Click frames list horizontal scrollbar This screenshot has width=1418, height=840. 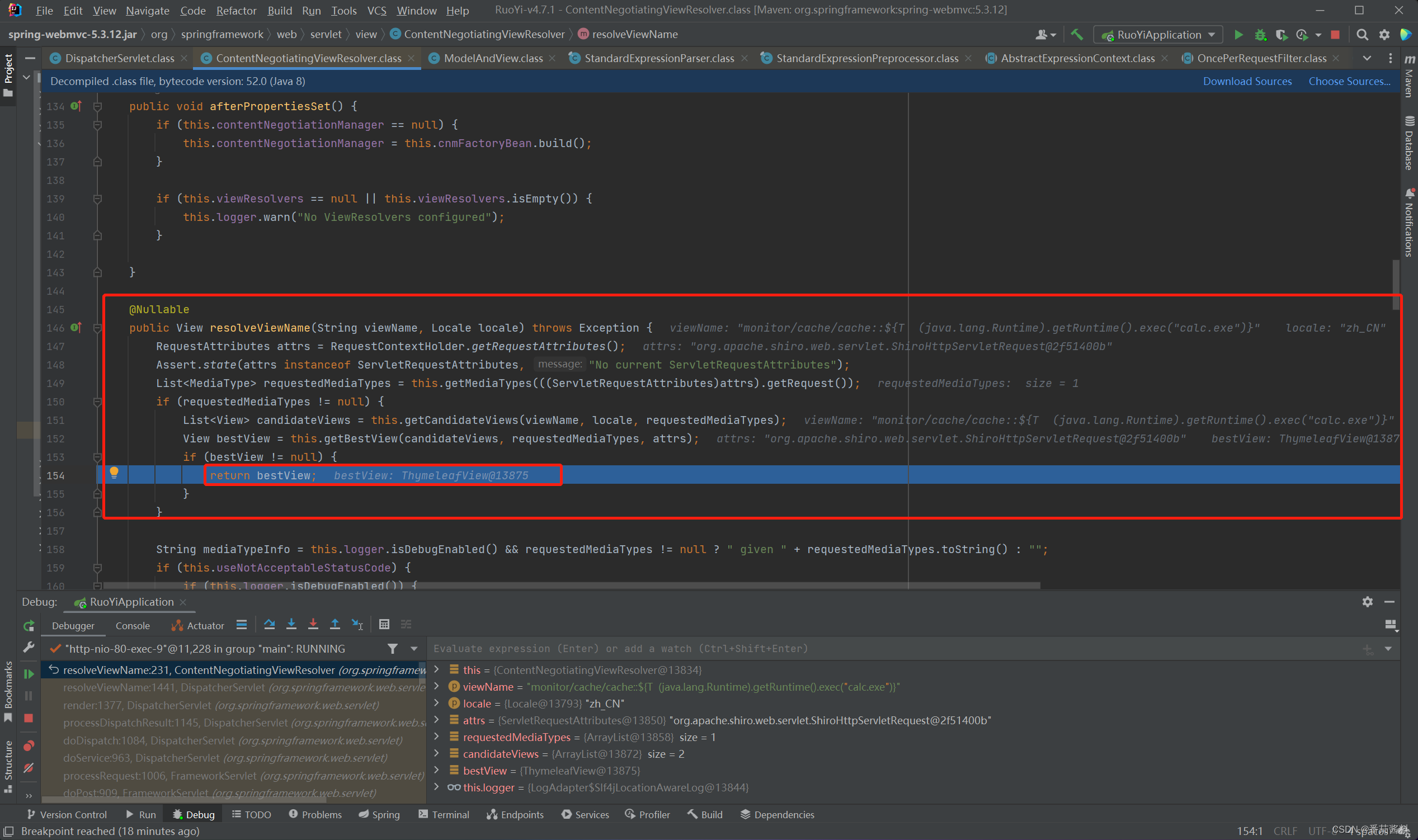coord(185,800)
